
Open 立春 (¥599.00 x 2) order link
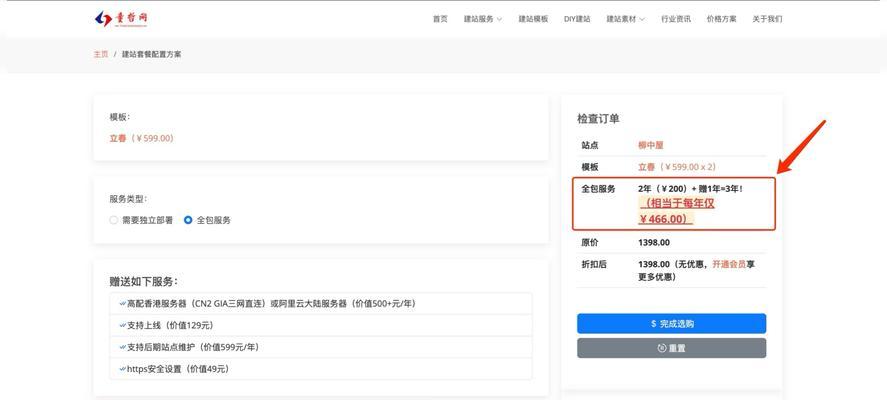point(677,167)
